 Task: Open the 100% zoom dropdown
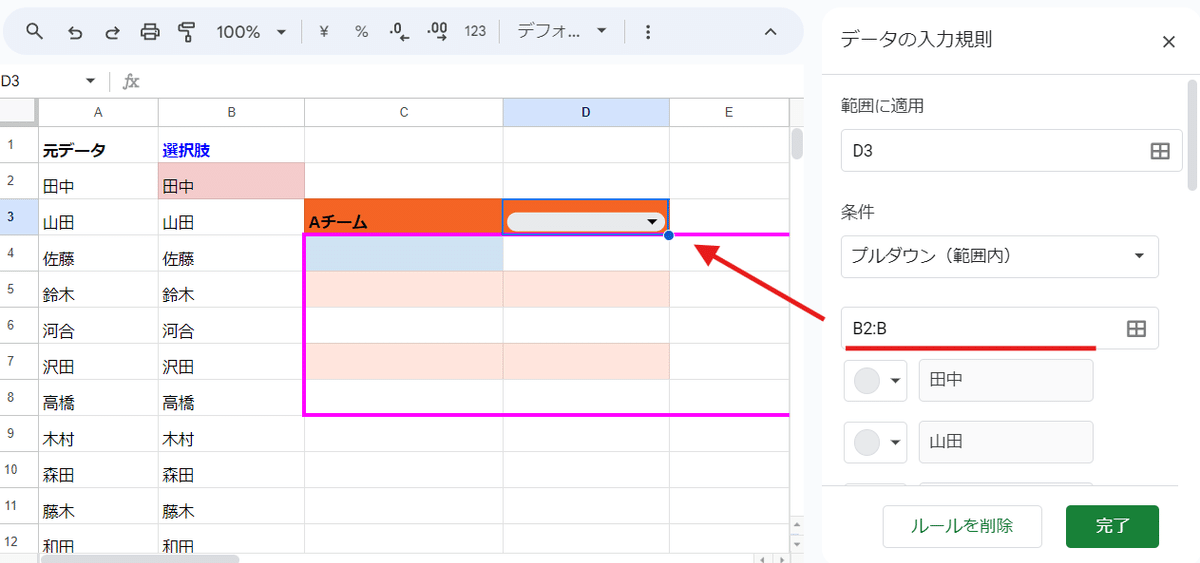click(251, 32)
